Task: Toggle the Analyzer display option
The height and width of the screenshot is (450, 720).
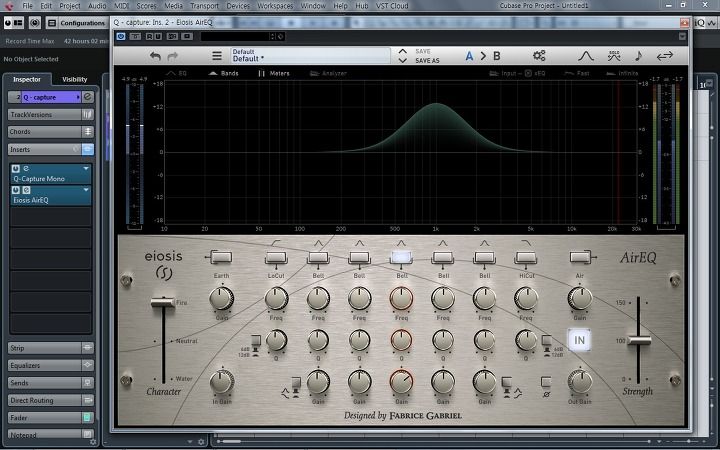Action: pyautogui.click(x=328, y=73)
